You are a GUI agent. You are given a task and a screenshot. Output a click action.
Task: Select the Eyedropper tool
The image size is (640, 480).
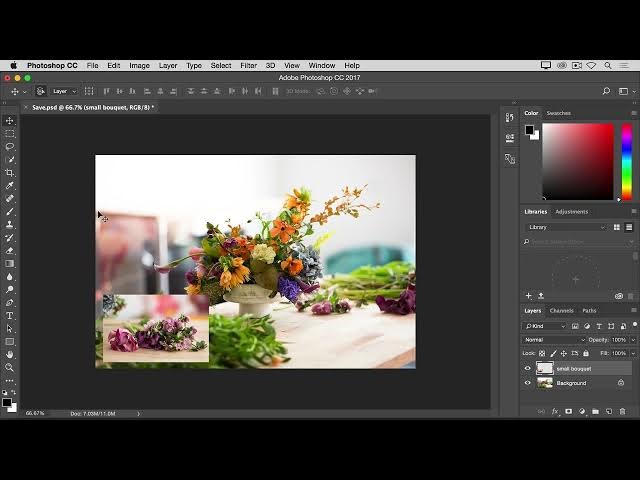click(10, 186)
